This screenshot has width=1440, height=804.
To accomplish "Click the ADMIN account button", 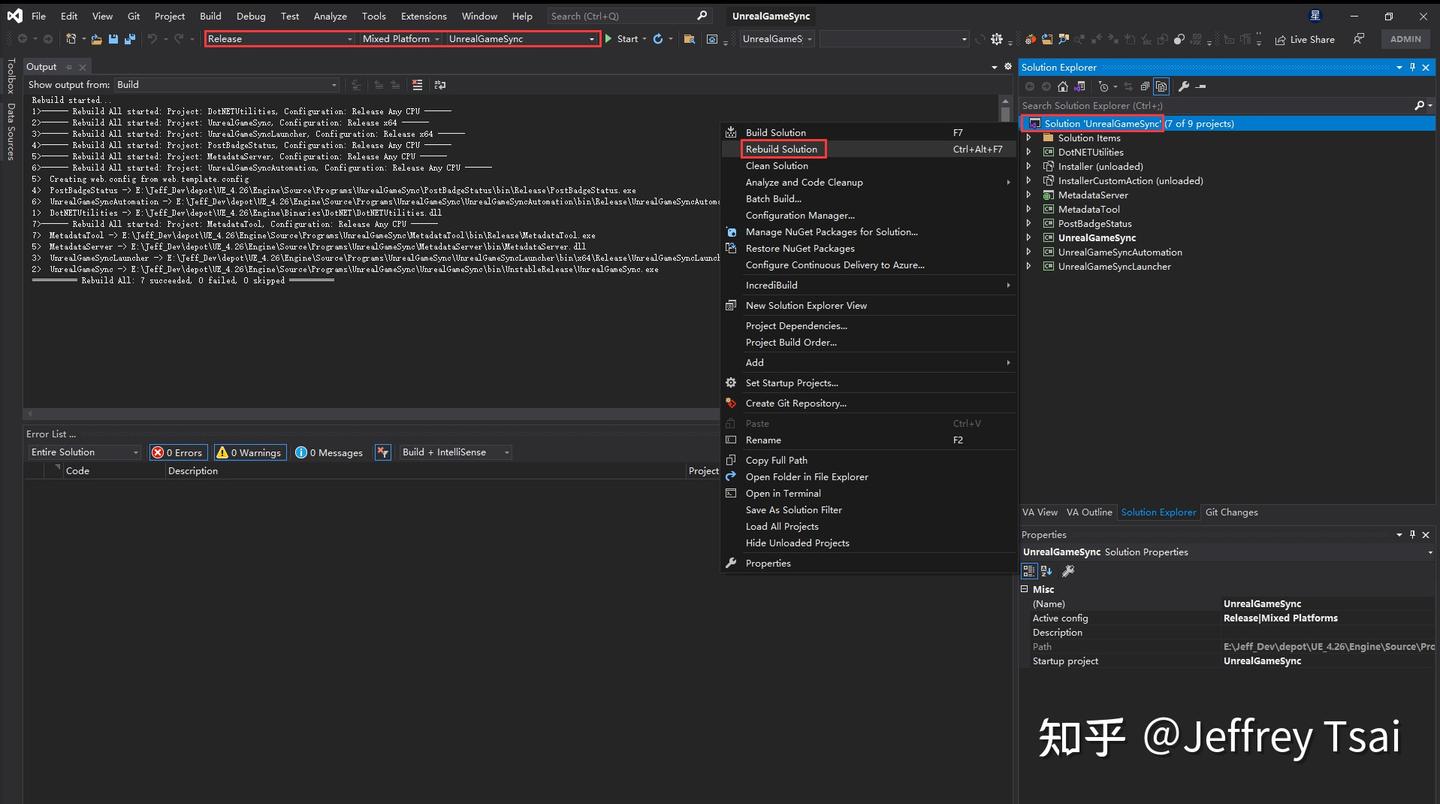I will [1405, 38].
